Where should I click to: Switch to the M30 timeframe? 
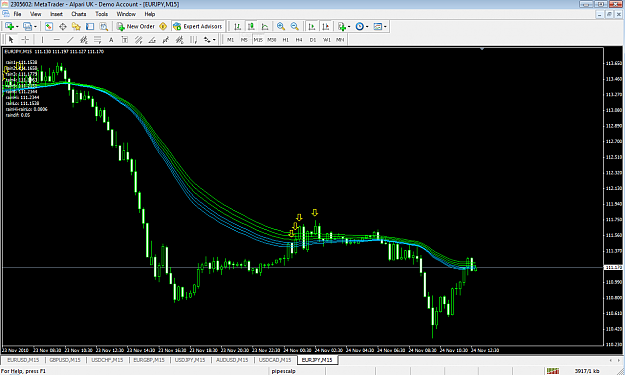click(x=272, y=40)
